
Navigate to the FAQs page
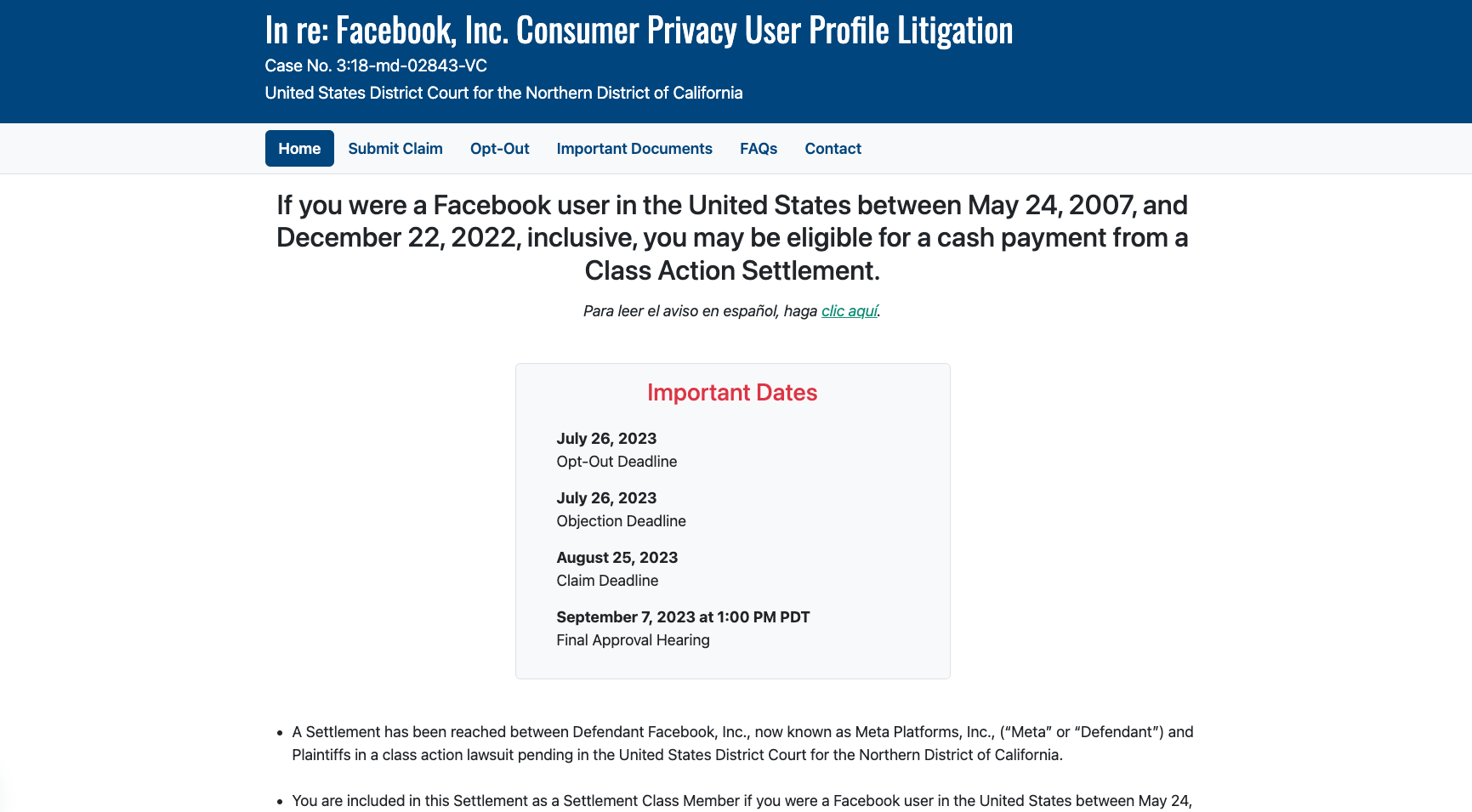click(x=759, y=149)
